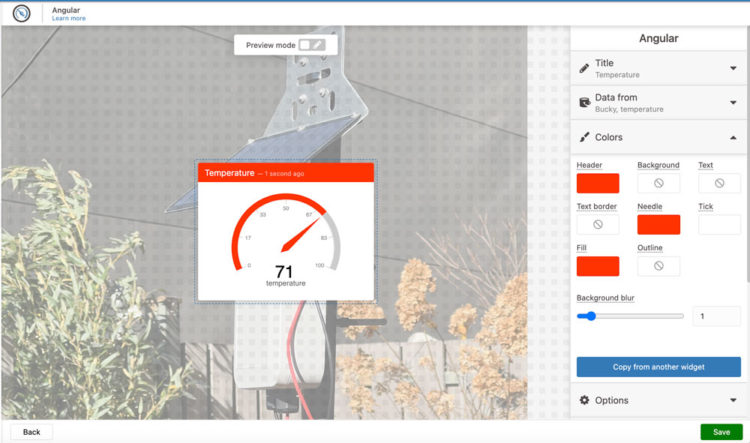This screenshot has width=750, height=443.
Task: Click the Background blur slider handle
Action: pyautogui.click(x=591, y=316)
